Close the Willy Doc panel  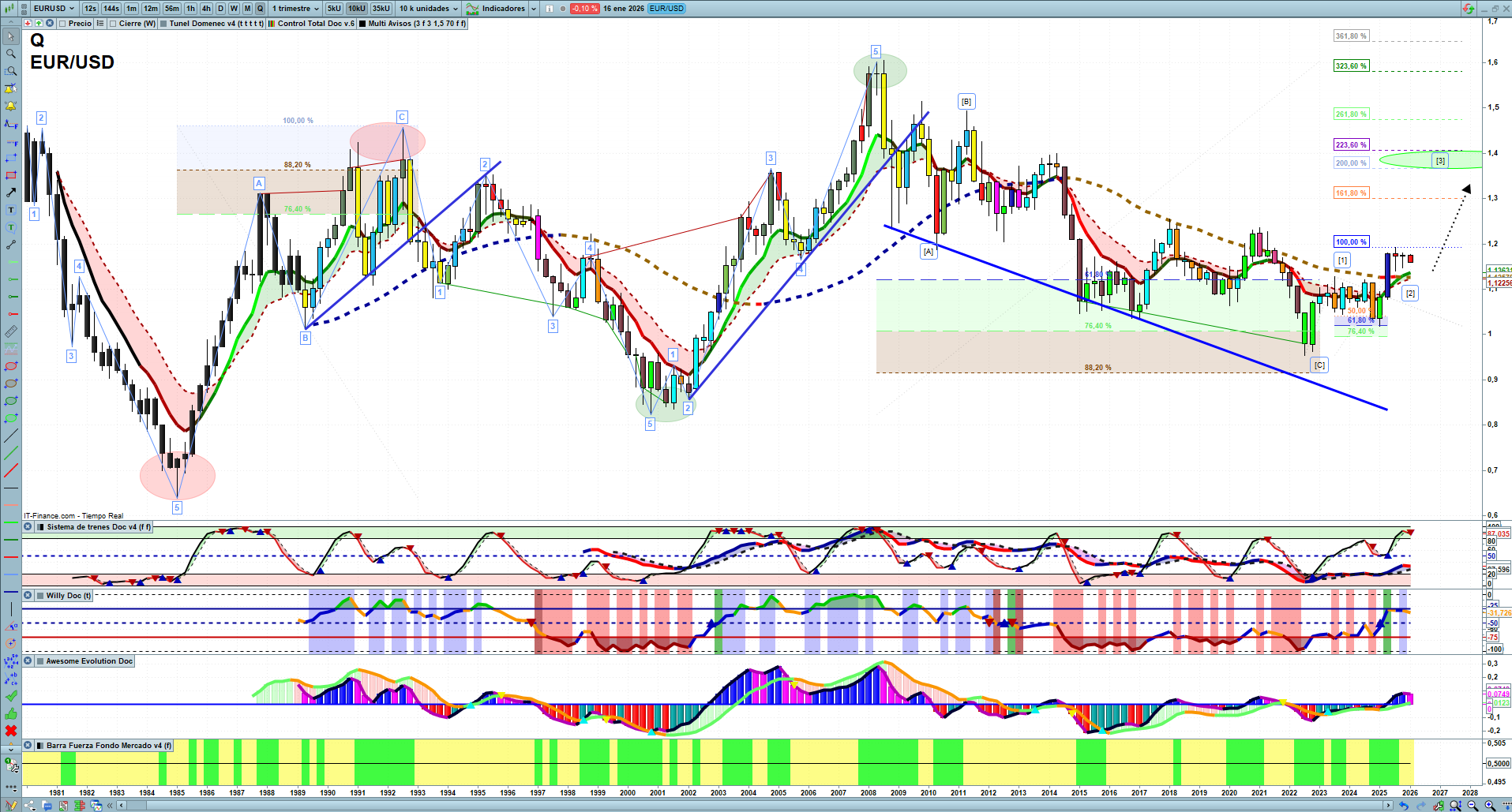28,596
